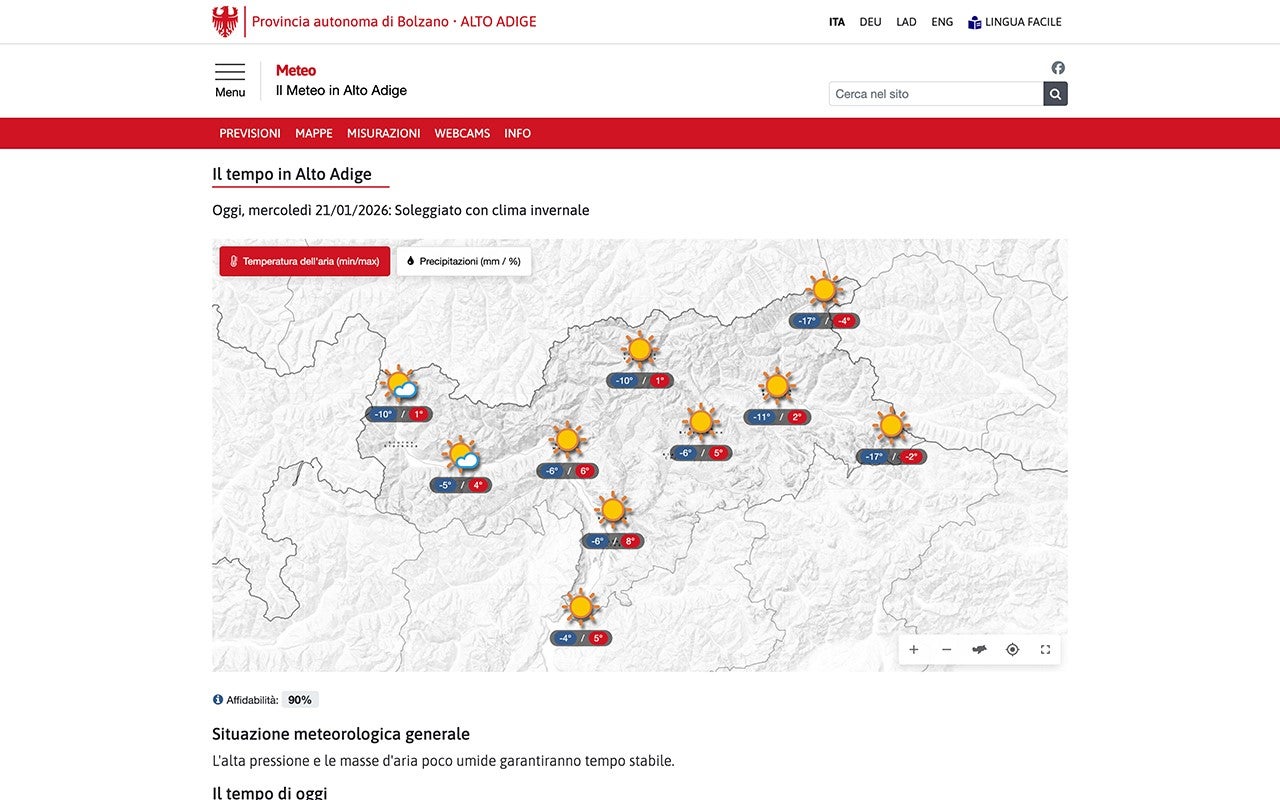The width and height of the screenshot is (1280, 800).
Task: Expand the MISURAZIONI navigation section
Action: [x=383, y=133]
